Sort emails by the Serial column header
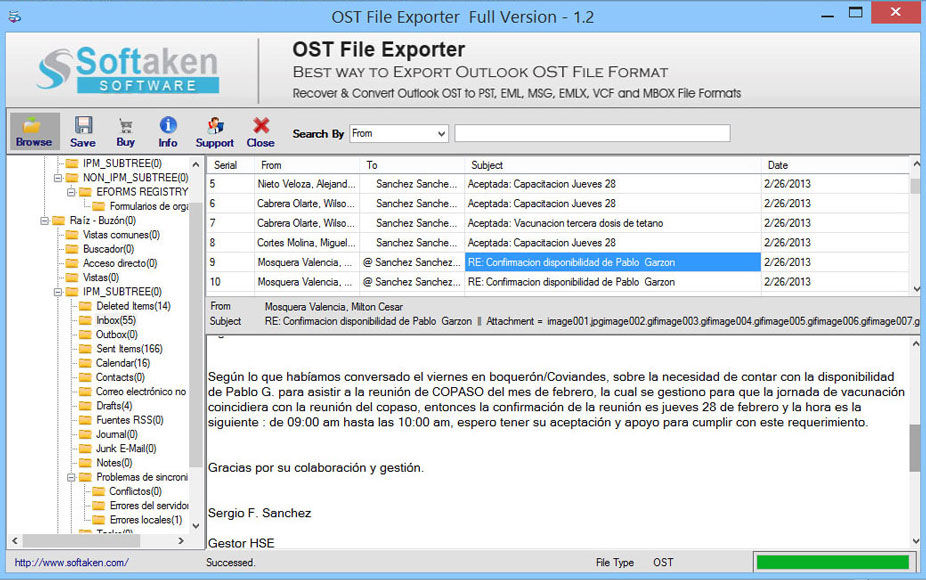This screenshot has width=926, height=580. tap(230, 165)
